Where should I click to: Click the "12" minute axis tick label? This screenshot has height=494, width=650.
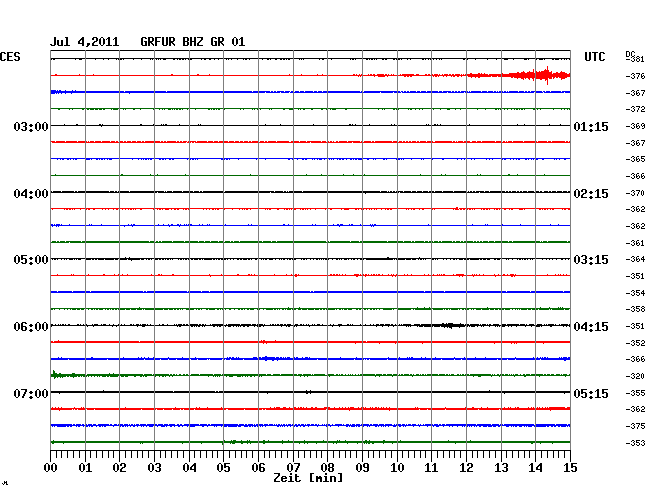point(466,467)
